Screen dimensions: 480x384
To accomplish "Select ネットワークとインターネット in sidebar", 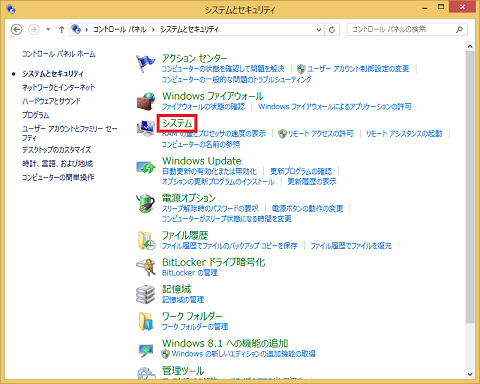I will [x=59, y=87].
